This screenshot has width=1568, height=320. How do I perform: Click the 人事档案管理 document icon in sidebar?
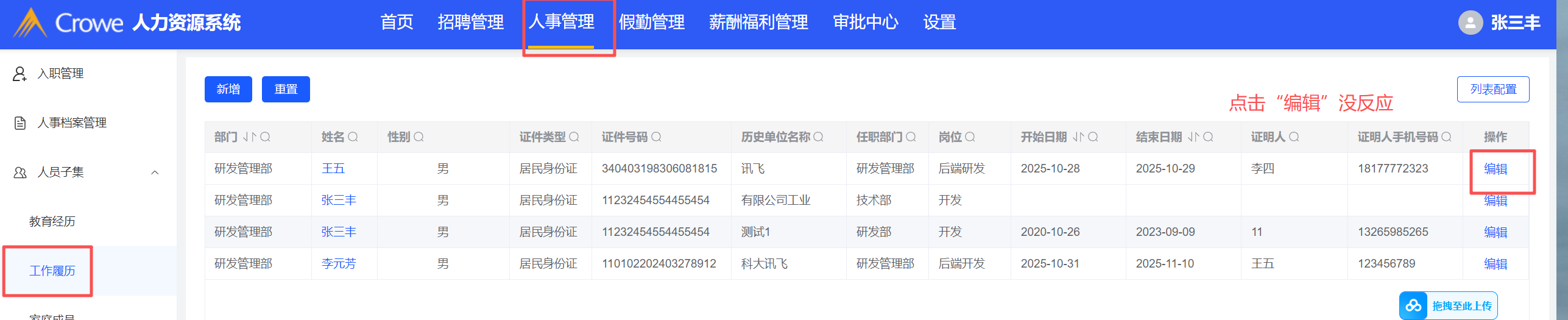[x=19, y=123]
